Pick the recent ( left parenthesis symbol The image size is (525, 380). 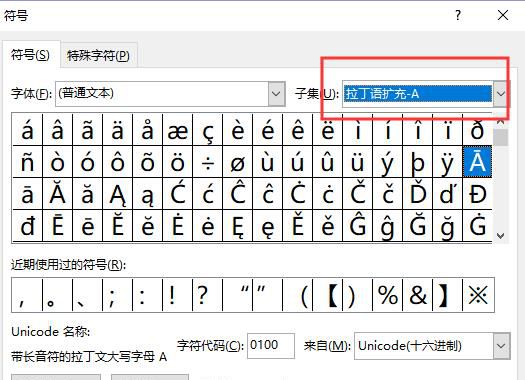(x=297, y=295)
